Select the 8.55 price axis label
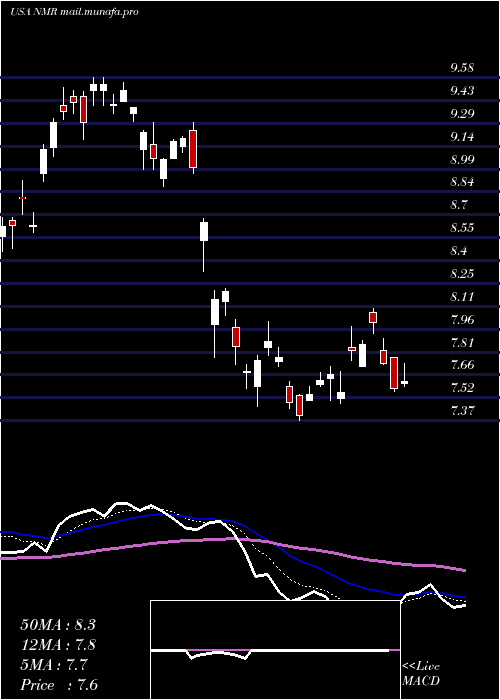This screenshot has height=700, width=500. coord(462,228)
